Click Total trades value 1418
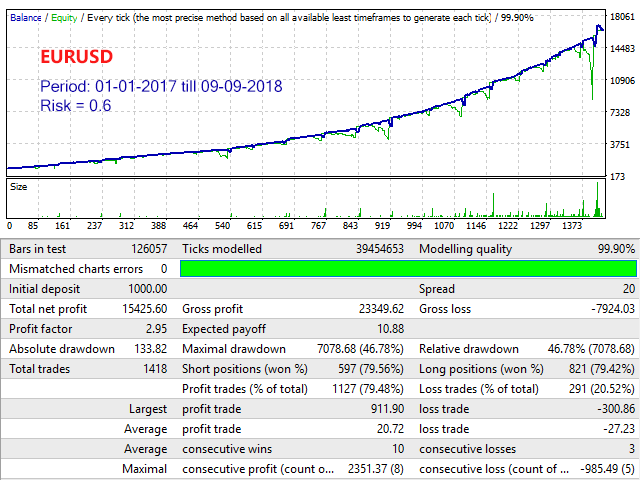The image size is (640, 480). pos(155,369)
